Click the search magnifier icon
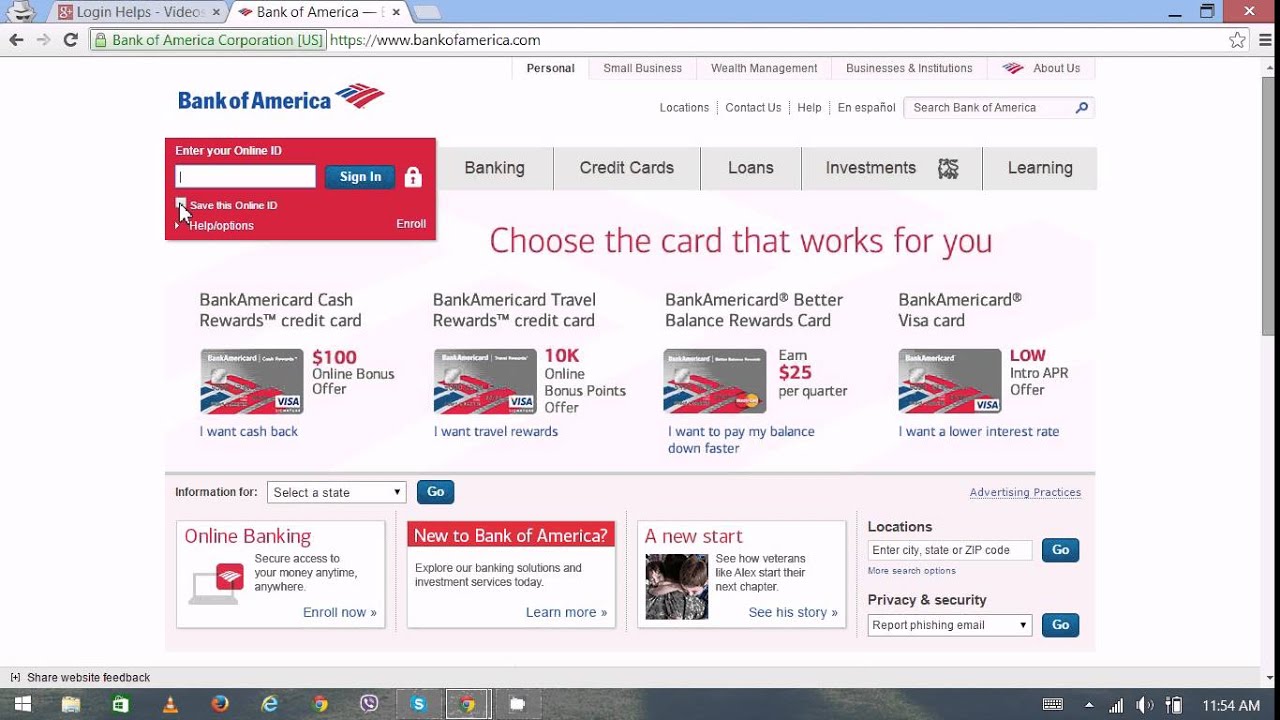Image resolution: width=1280 pixels, height=720 pixels. tap(1082, 108)
